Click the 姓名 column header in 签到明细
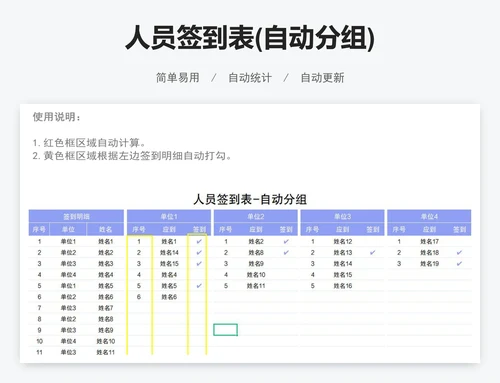Viewport: 500px width, 383px height. pos(105,229)
